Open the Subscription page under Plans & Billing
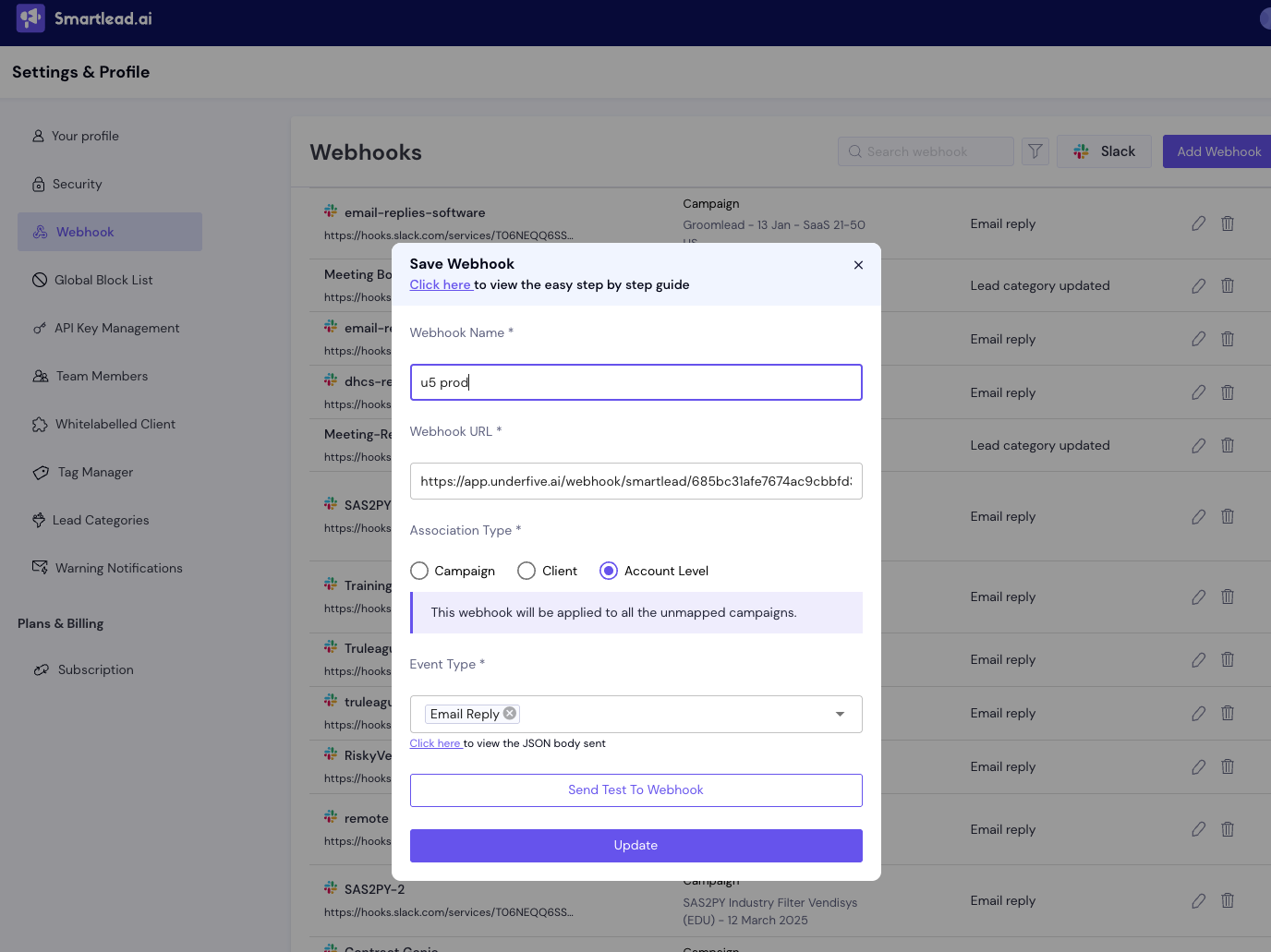The height and width of the screenshot is (952, 1271). [95, 669]
